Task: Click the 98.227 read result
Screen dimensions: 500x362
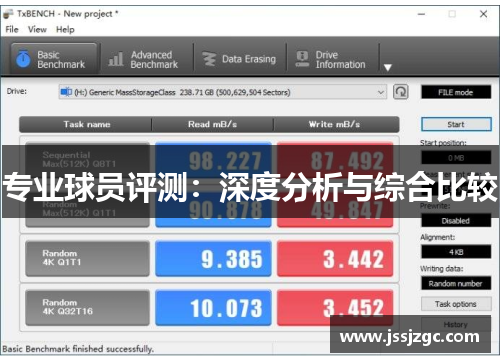Action: point(213,160)
